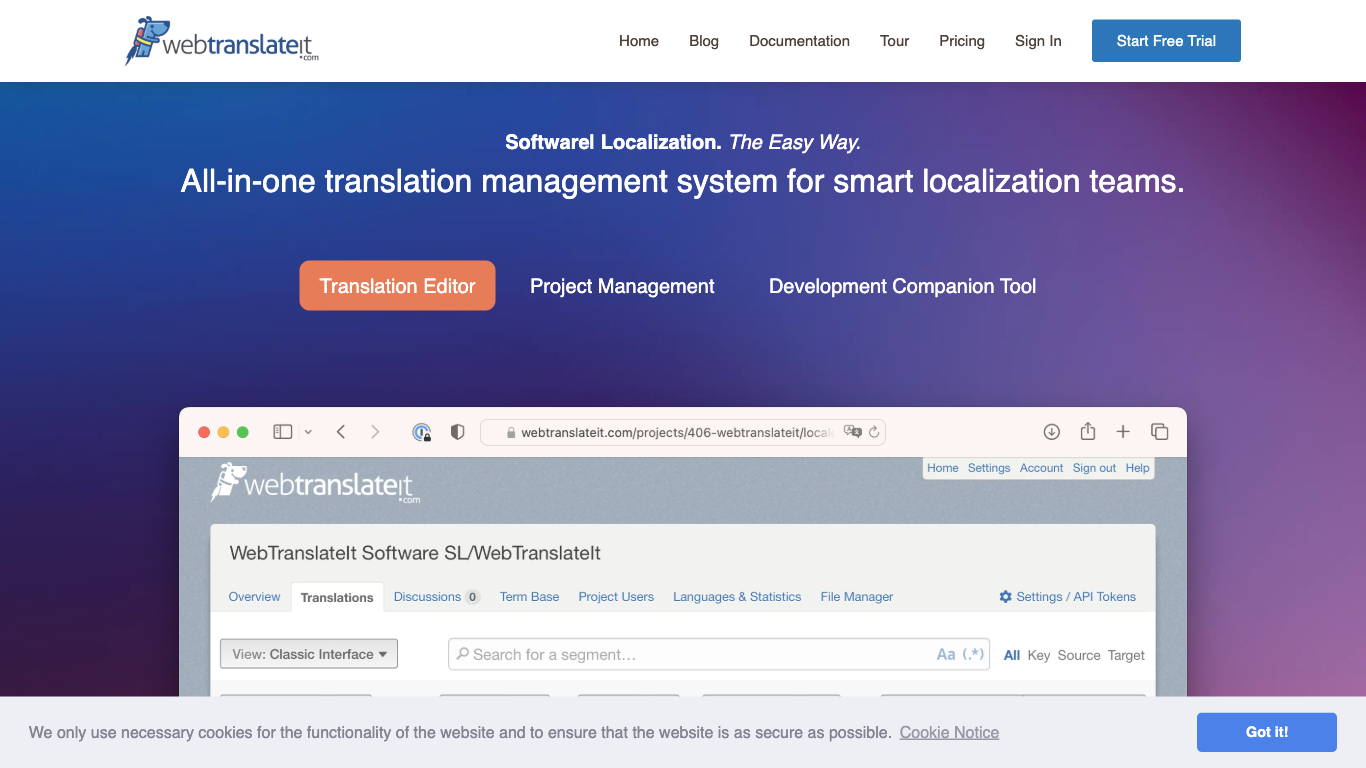The height and width of the screenshot is (768, 1366).
Task: Click the tab overview icon
Action: (1159, 432)
